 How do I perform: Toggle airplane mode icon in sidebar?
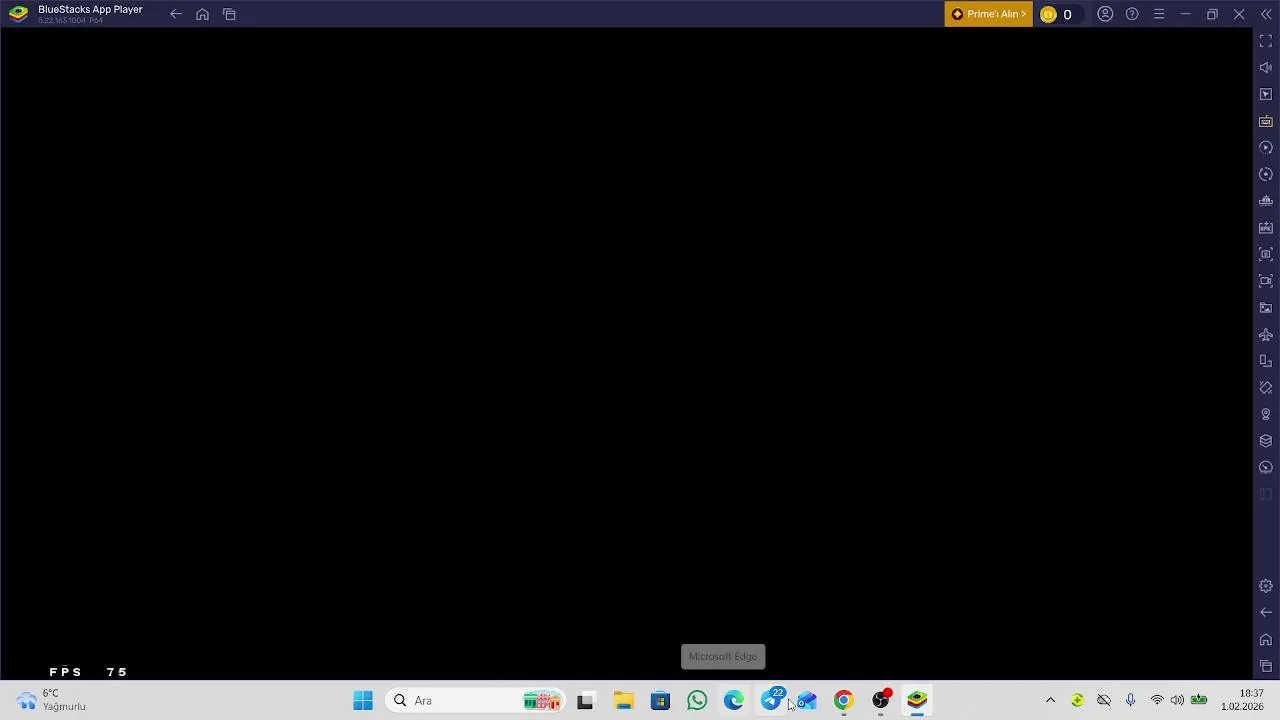pyautogui.click(x=1266, y=334)
